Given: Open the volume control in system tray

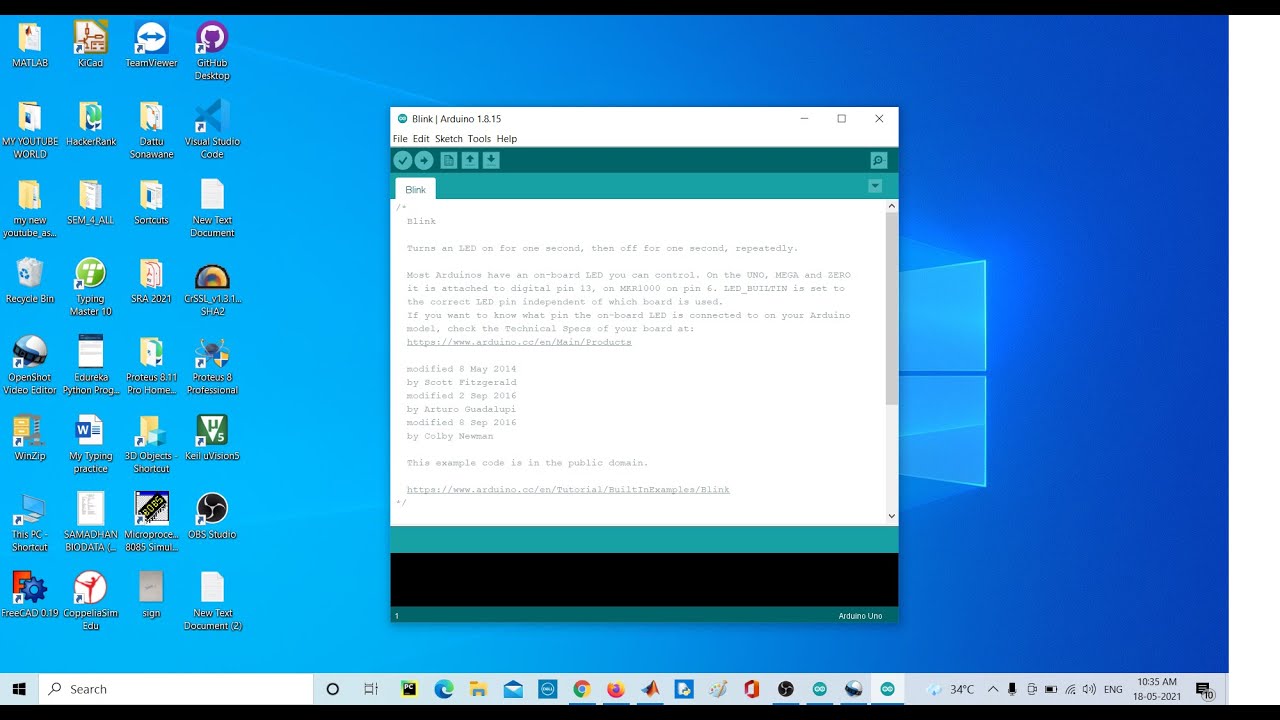Looking at the screenshot, I should tap(1089, 689).
